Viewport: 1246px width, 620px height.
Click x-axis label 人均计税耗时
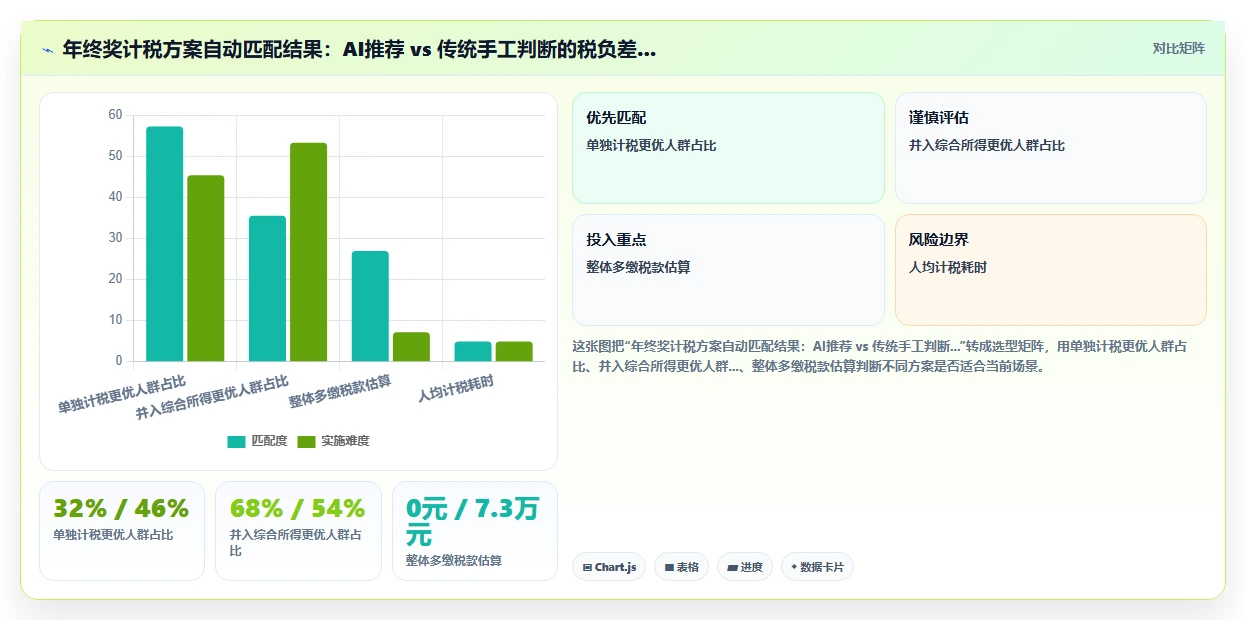456,387
